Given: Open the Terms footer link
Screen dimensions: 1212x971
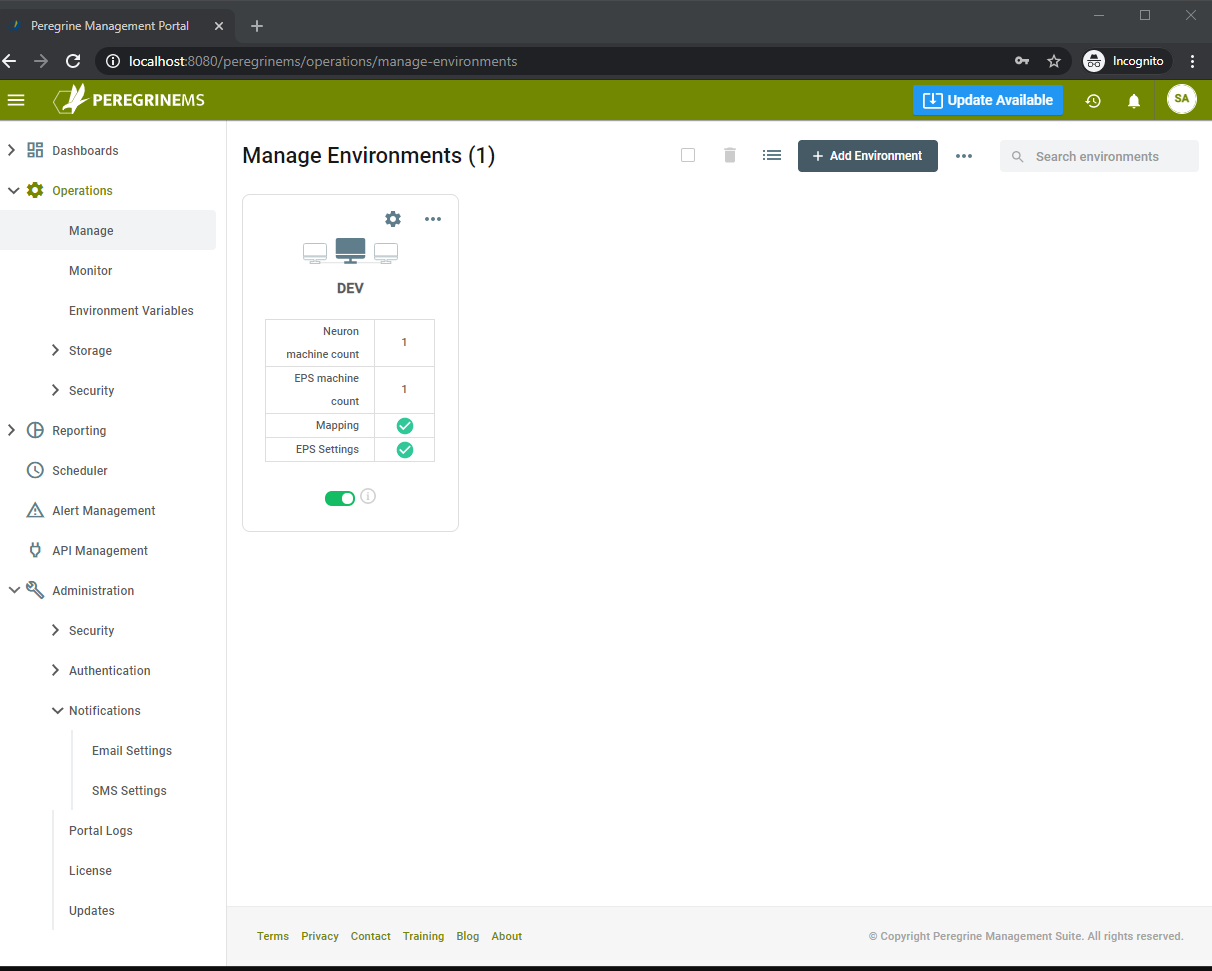Looking at the screenshot, I should [273, 936].
